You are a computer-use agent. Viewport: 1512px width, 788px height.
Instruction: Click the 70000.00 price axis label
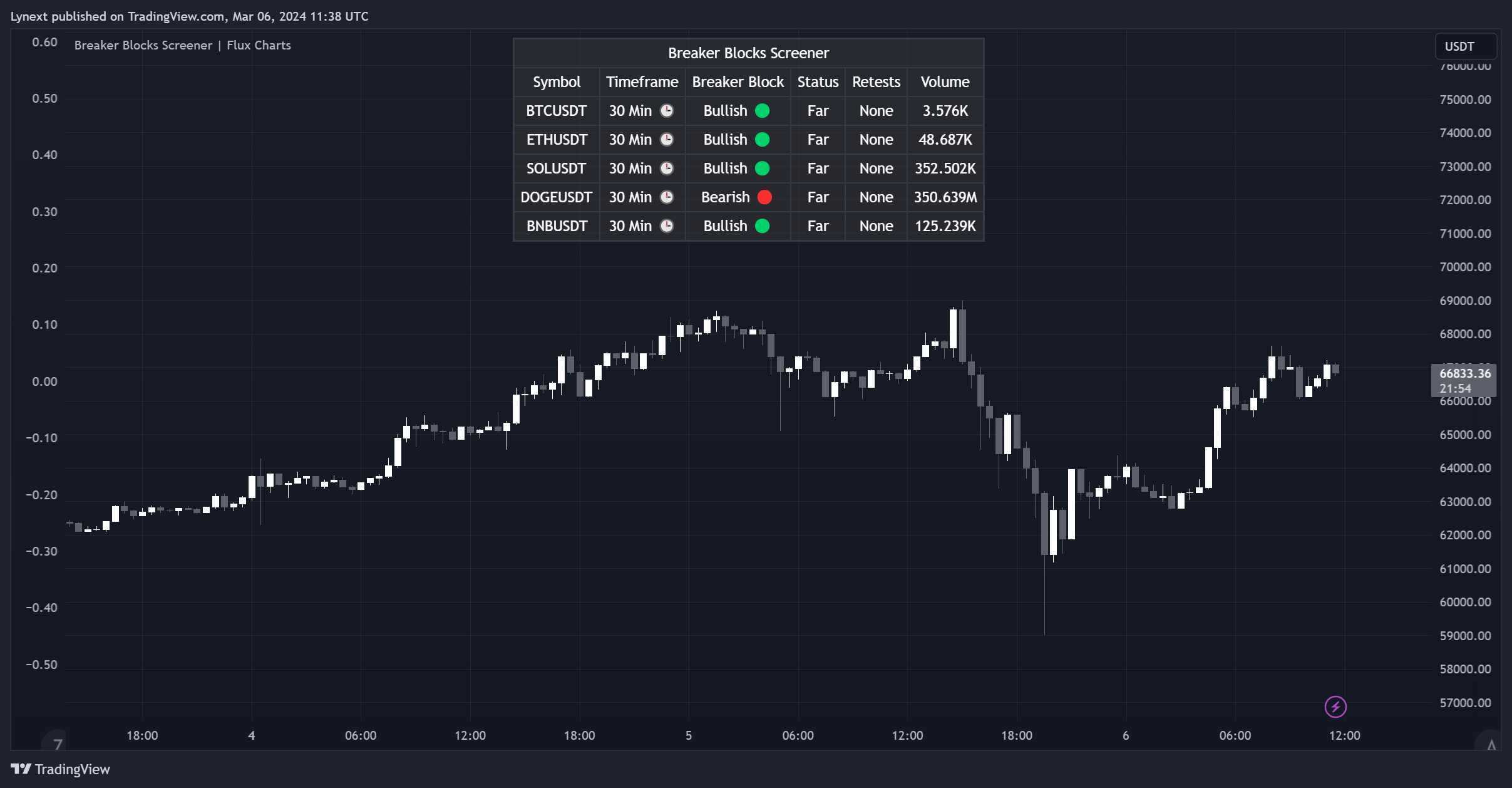[x=1465, y=267]
